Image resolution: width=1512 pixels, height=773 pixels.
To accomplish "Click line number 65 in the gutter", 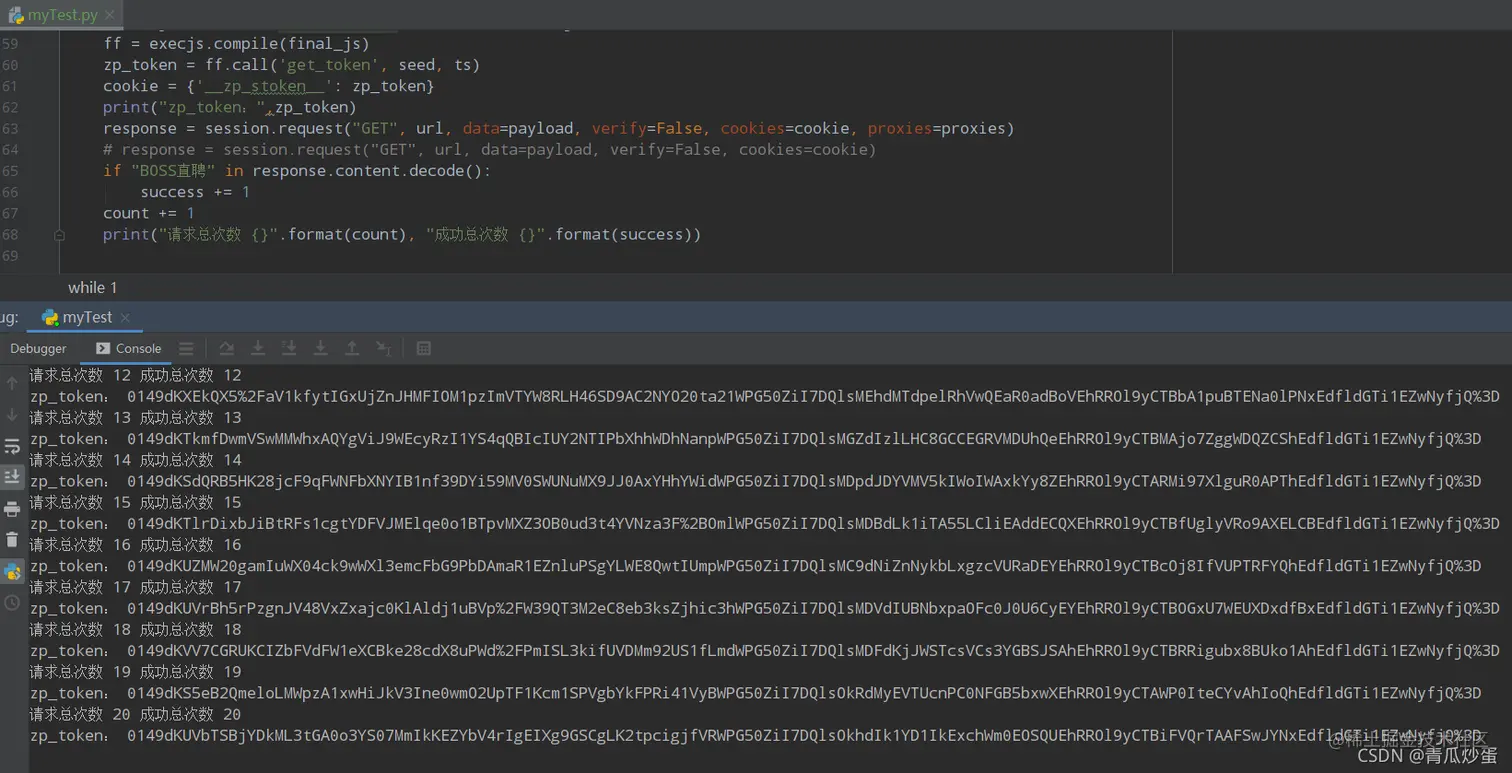I will [x=10, y=171].
